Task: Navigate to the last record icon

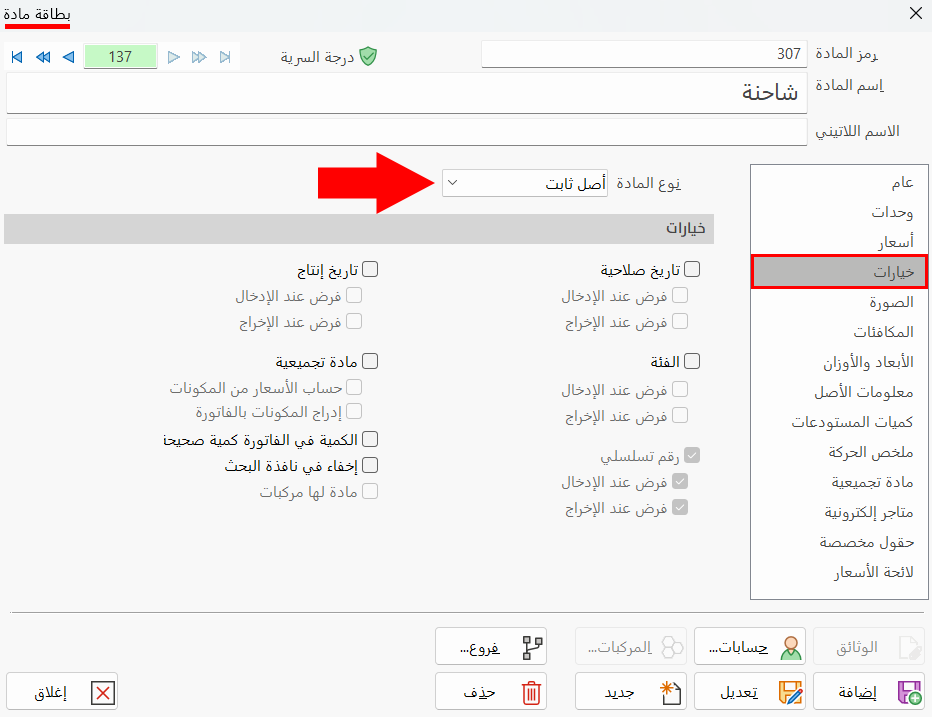Action: pos(16,57)
